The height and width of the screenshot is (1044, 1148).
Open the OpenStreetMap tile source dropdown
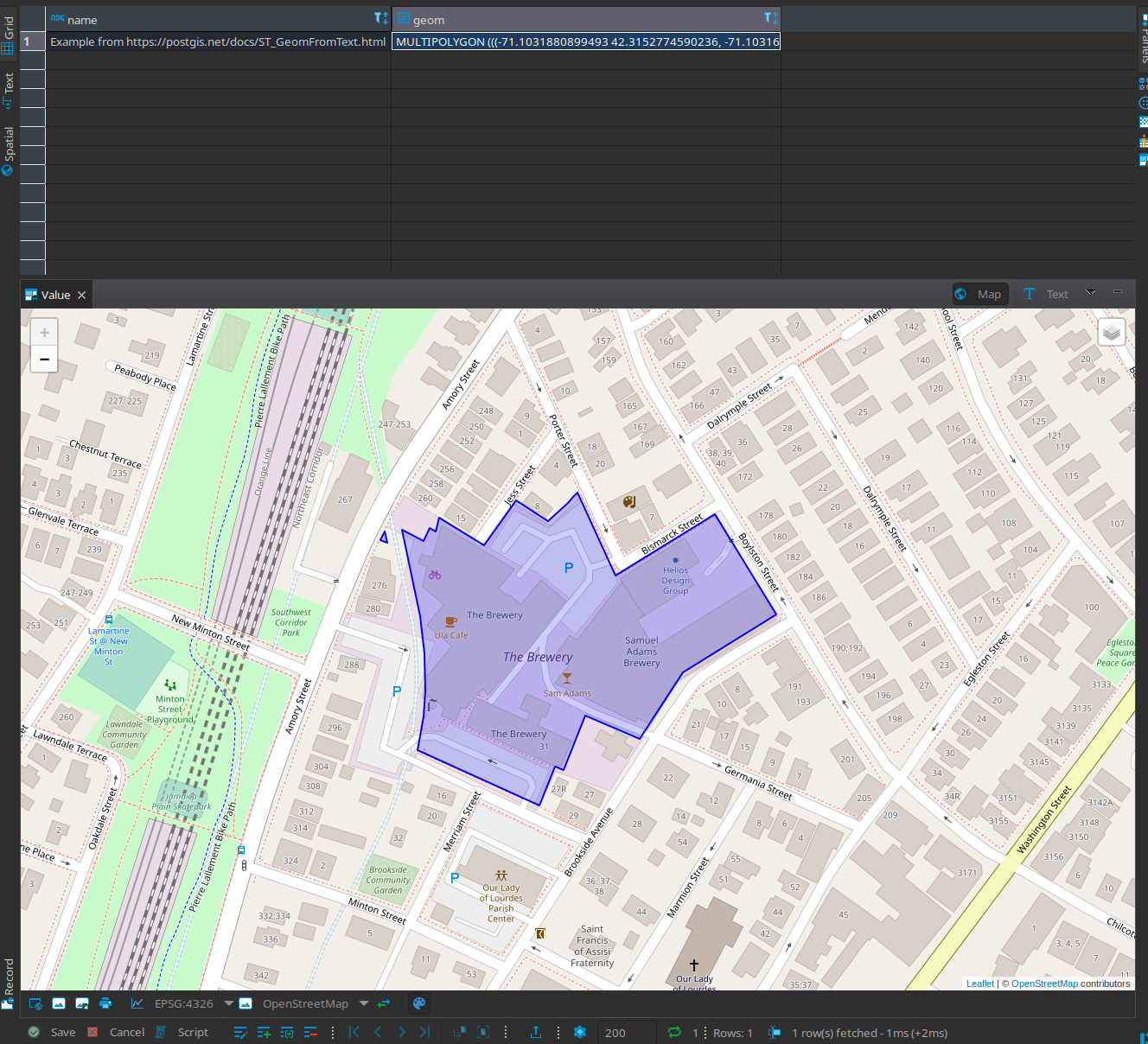click(364, 1003)
